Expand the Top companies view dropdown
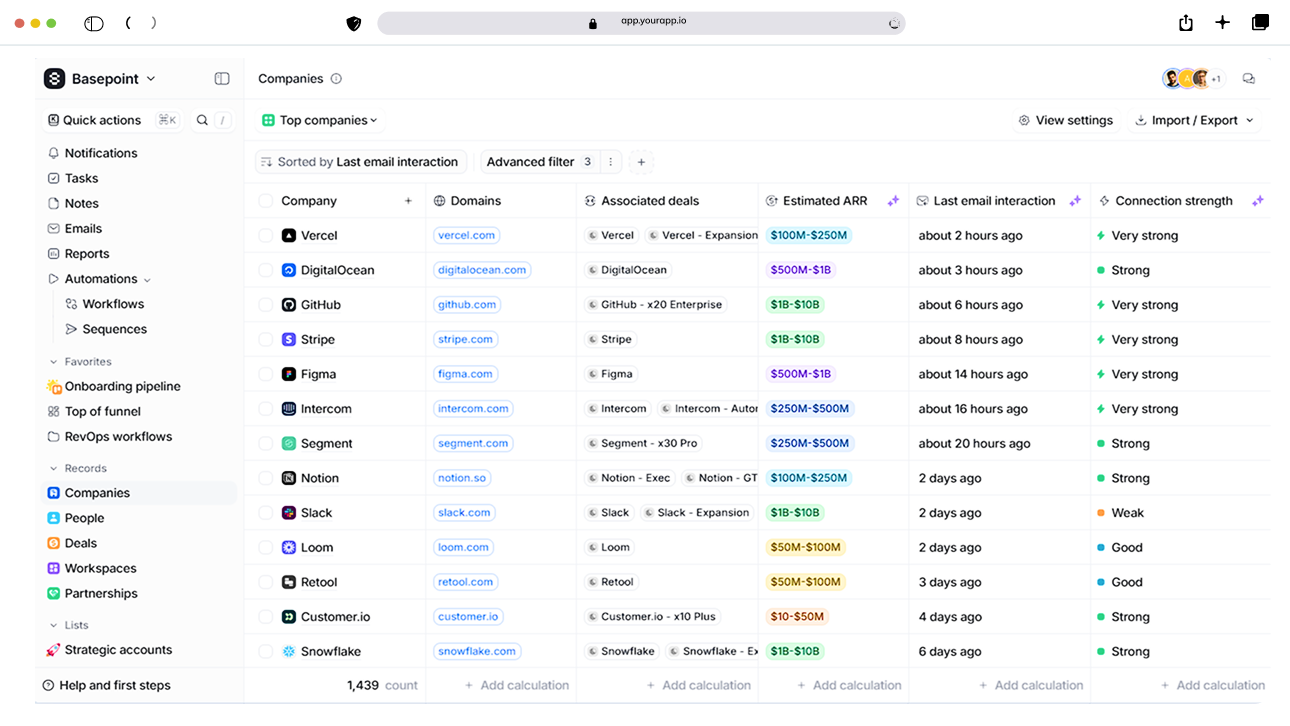Image resolution: width=1290 pixels, height=726 pixels. 320,120
